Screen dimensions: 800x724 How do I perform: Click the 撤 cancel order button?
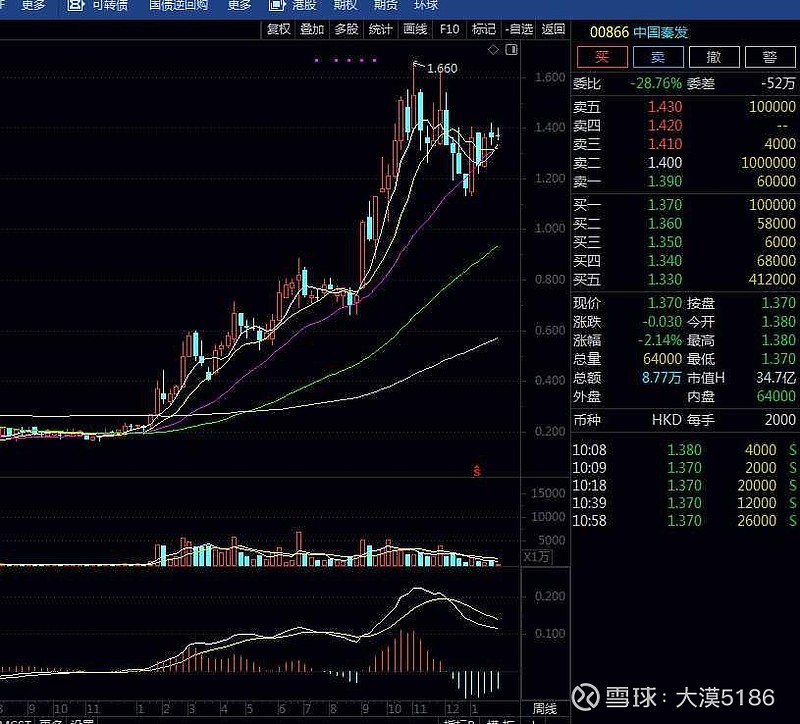click(714, 57)
